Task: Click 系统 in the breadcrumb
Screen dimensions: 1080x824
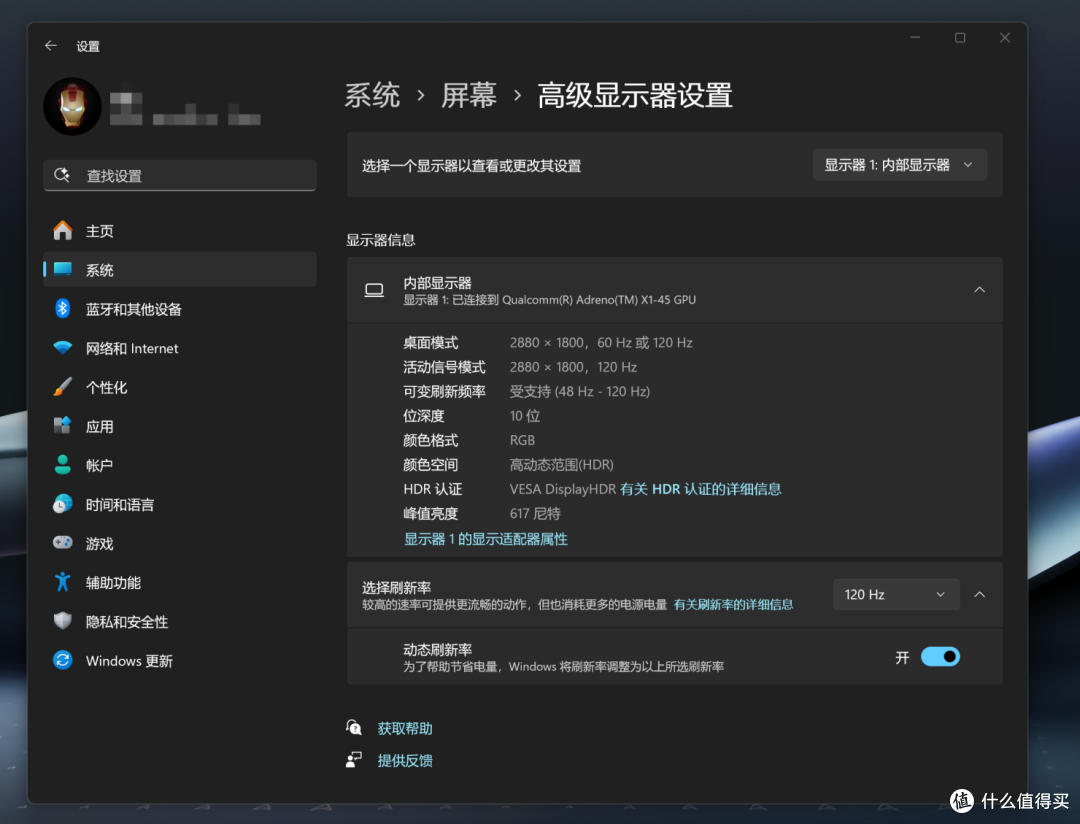Action: (372, 95)
